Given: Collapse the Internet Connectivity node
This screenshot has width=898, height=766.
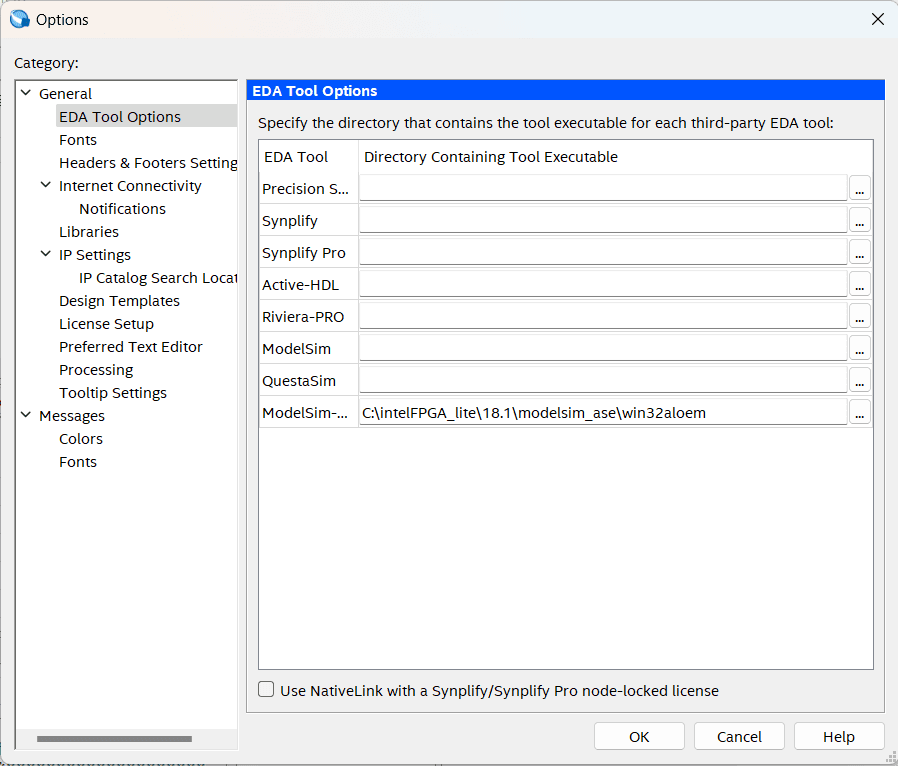Looking at the screenshot, I should point(46,185).
